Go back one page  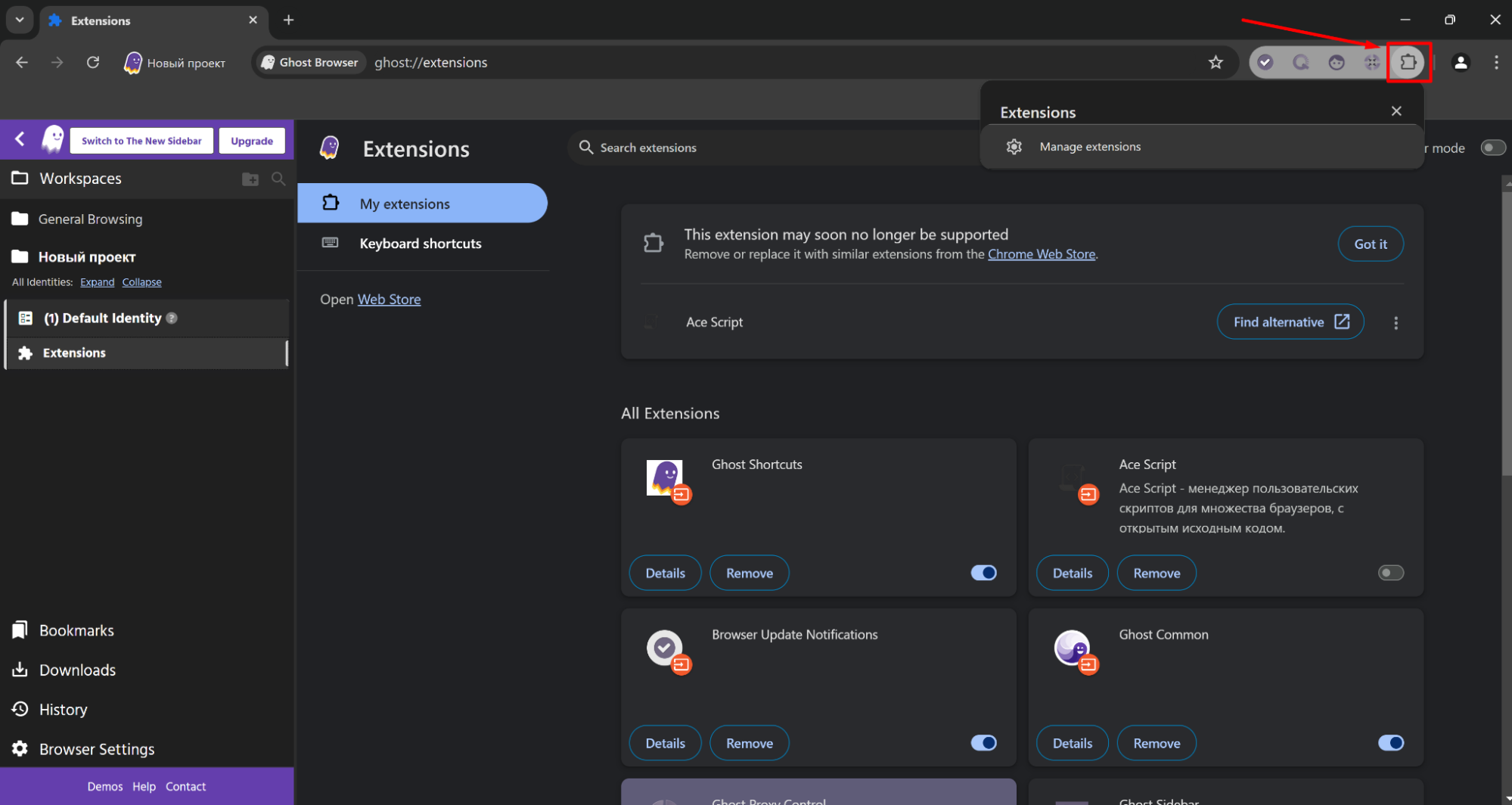coord(22,62)
